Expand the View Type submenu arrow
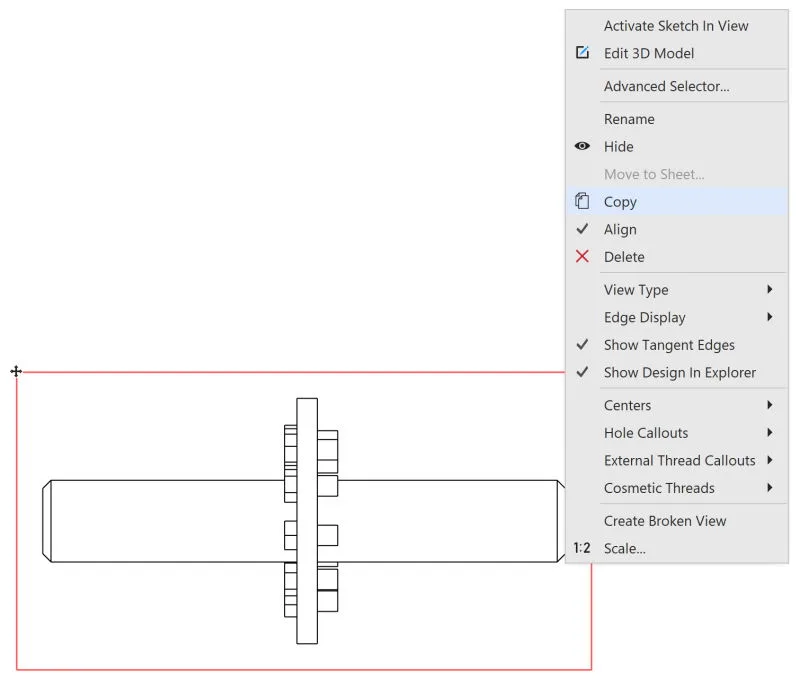 [x=770, y=289]
